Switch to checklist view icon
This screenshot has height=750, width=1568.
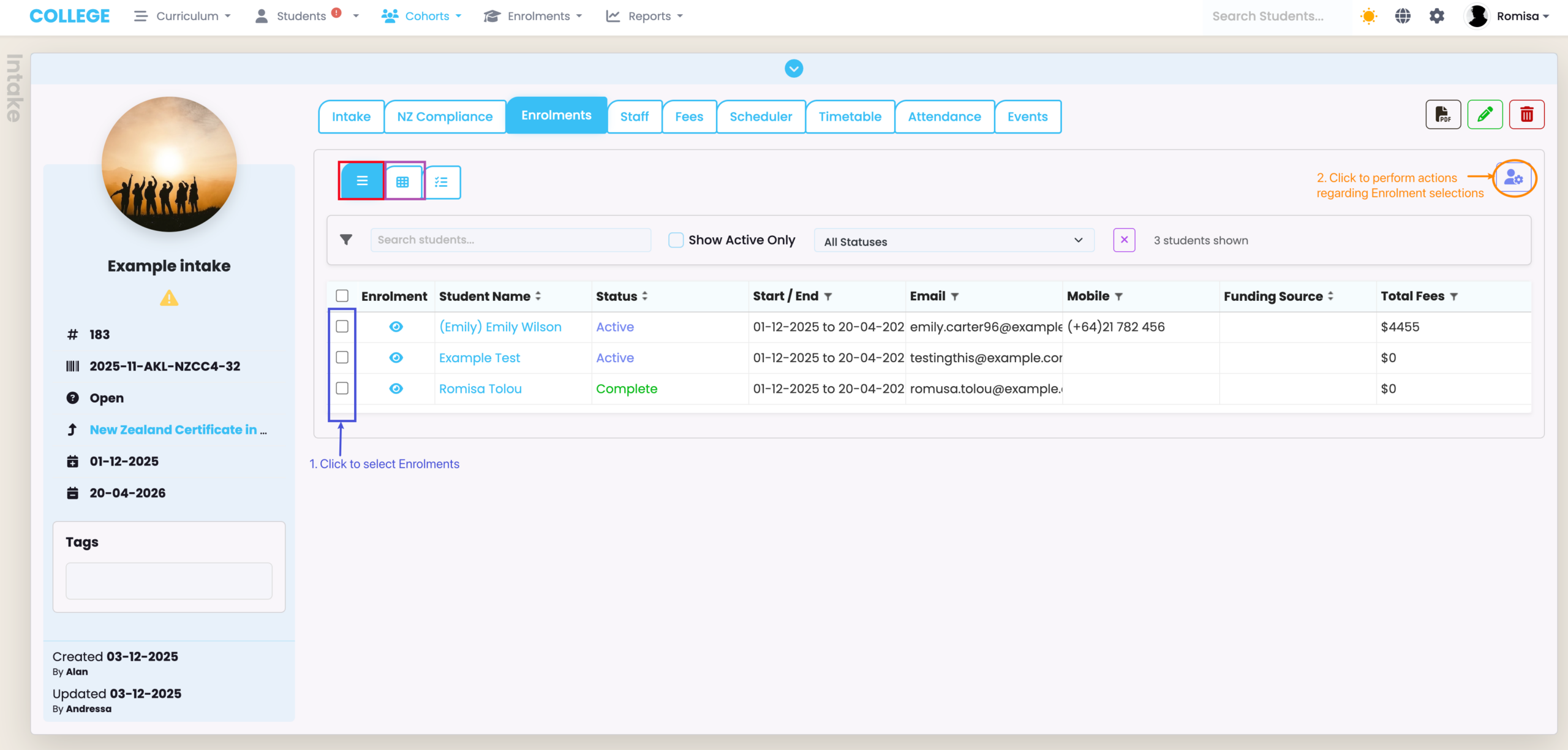pos(442,182)
